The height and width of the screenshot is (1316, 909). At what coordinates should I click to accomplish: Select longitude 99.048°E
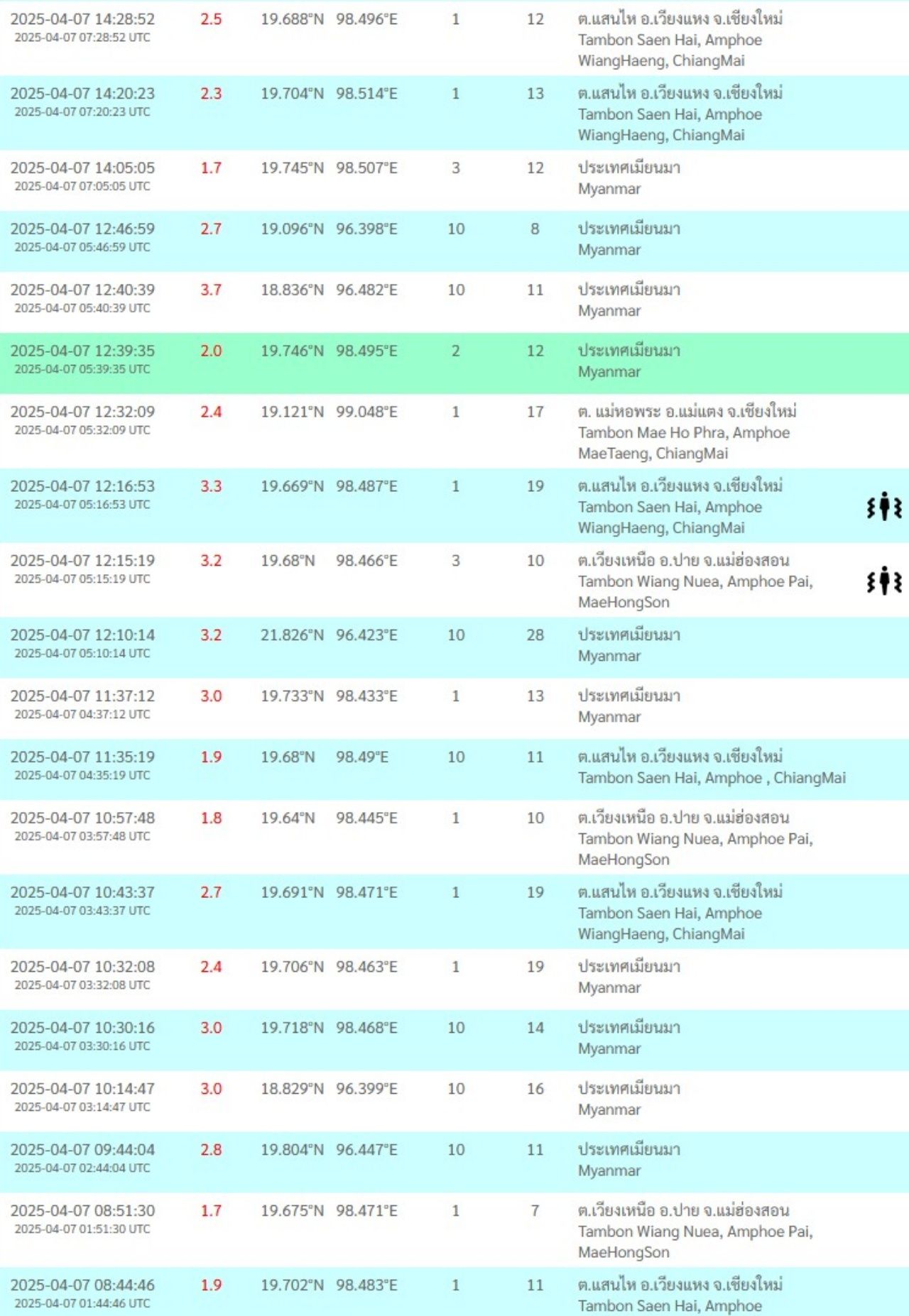click(366, 412)
